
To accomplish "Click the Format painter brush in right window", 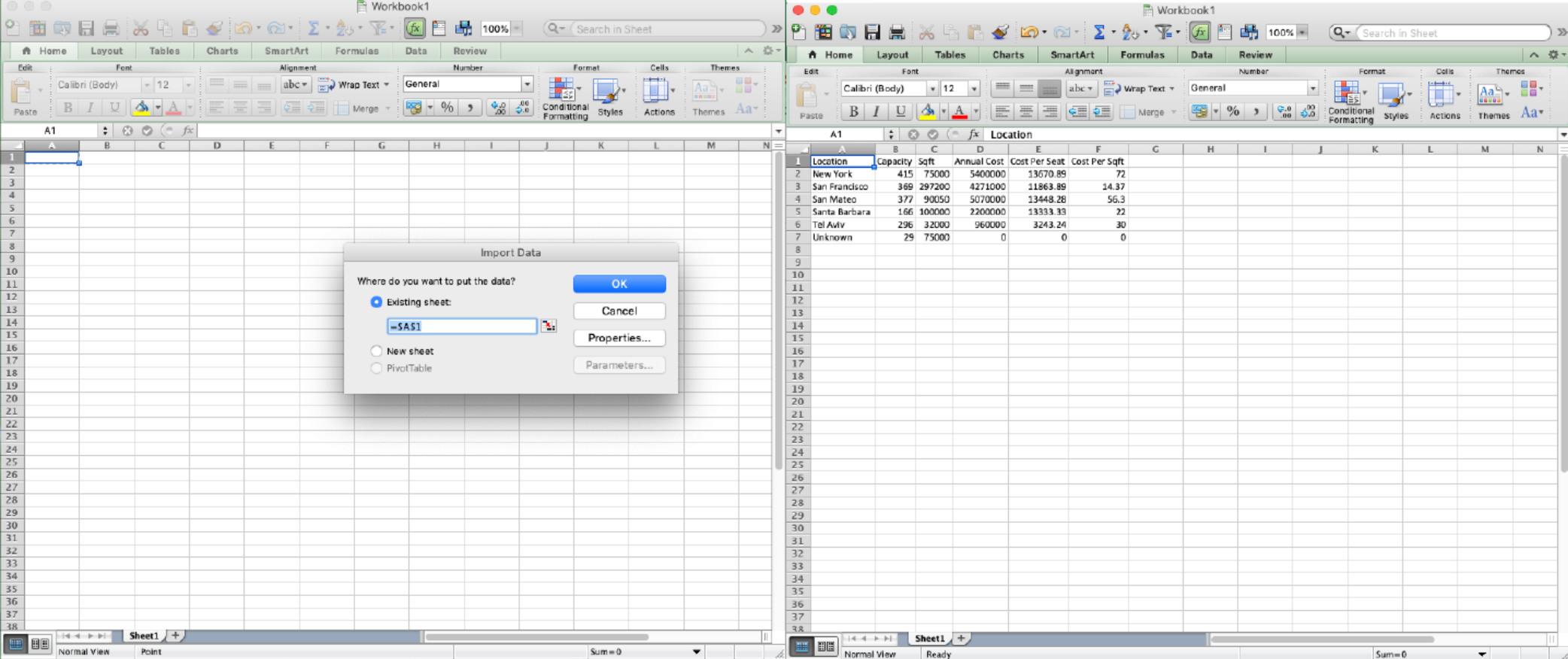I will (1000, 32).
